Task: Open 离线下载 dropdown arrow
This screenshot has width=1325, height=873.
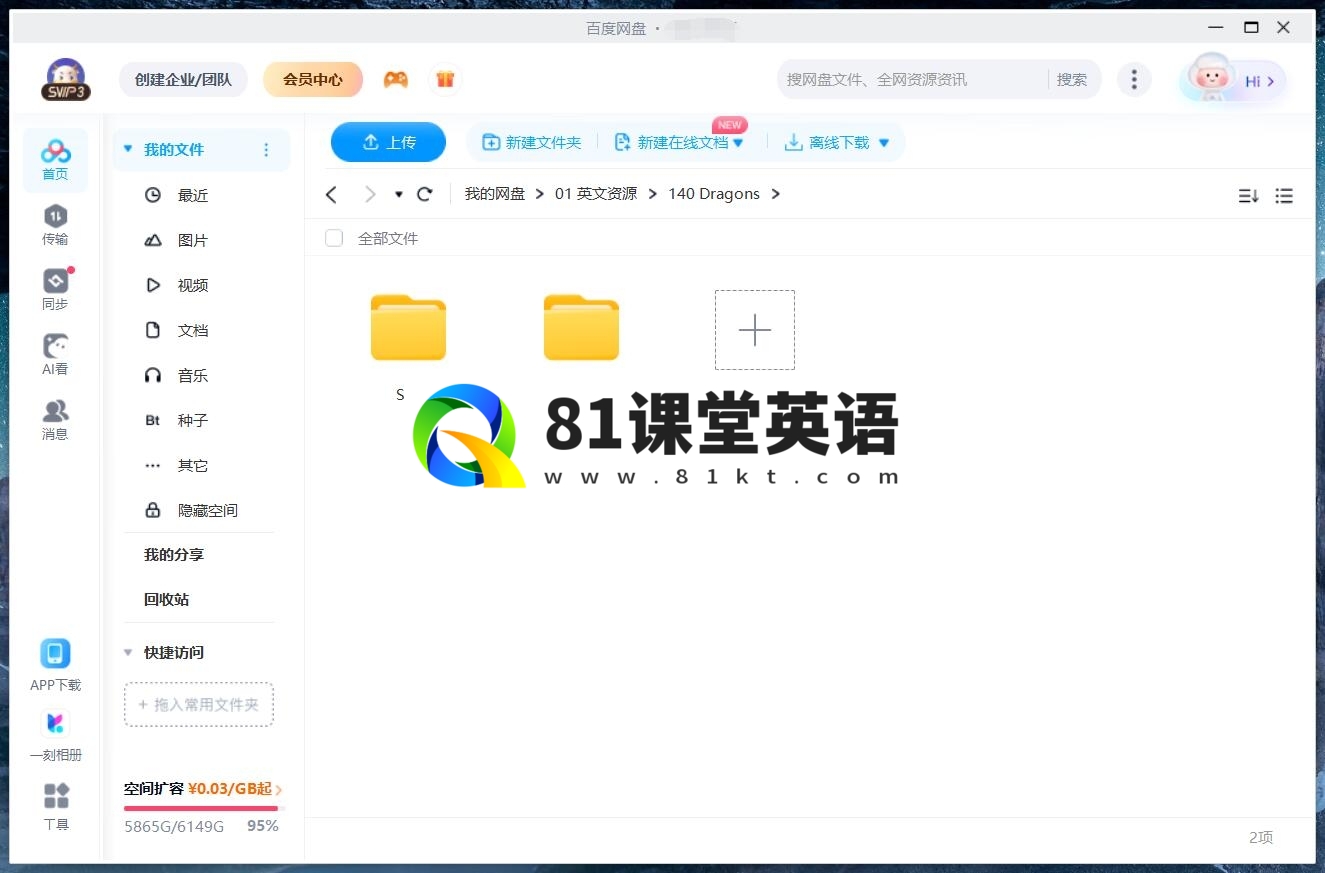Action: (x=883, y=143)
